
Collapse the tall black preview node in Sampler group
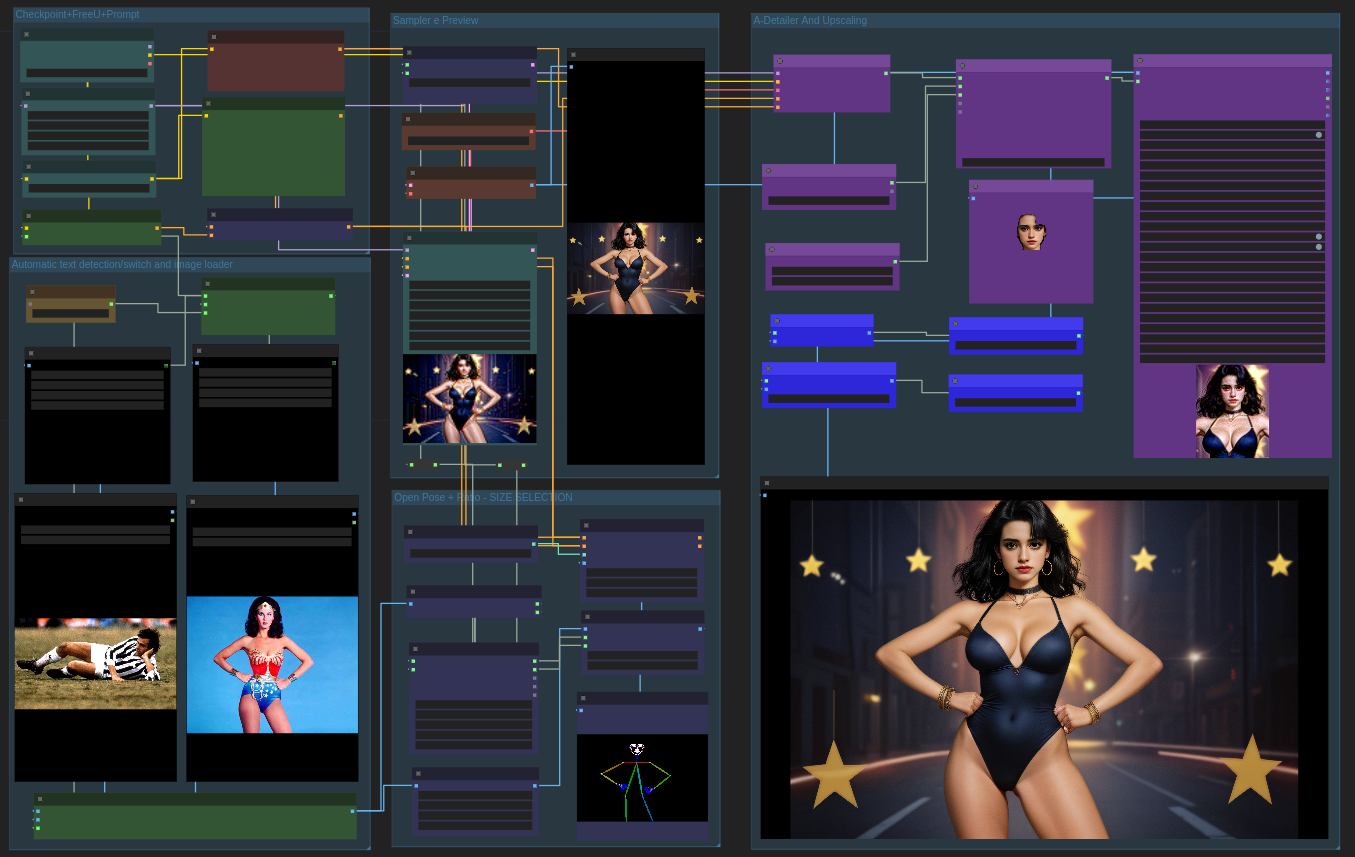[574, 55]
